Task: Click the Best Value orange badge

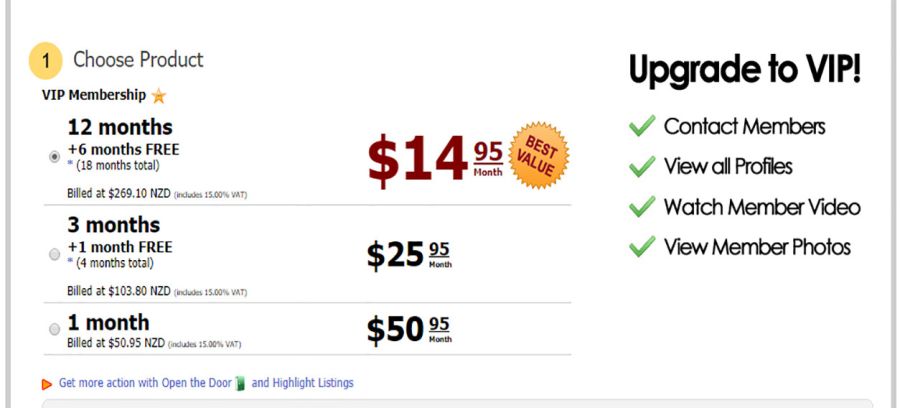Action: tap(539, 155)
